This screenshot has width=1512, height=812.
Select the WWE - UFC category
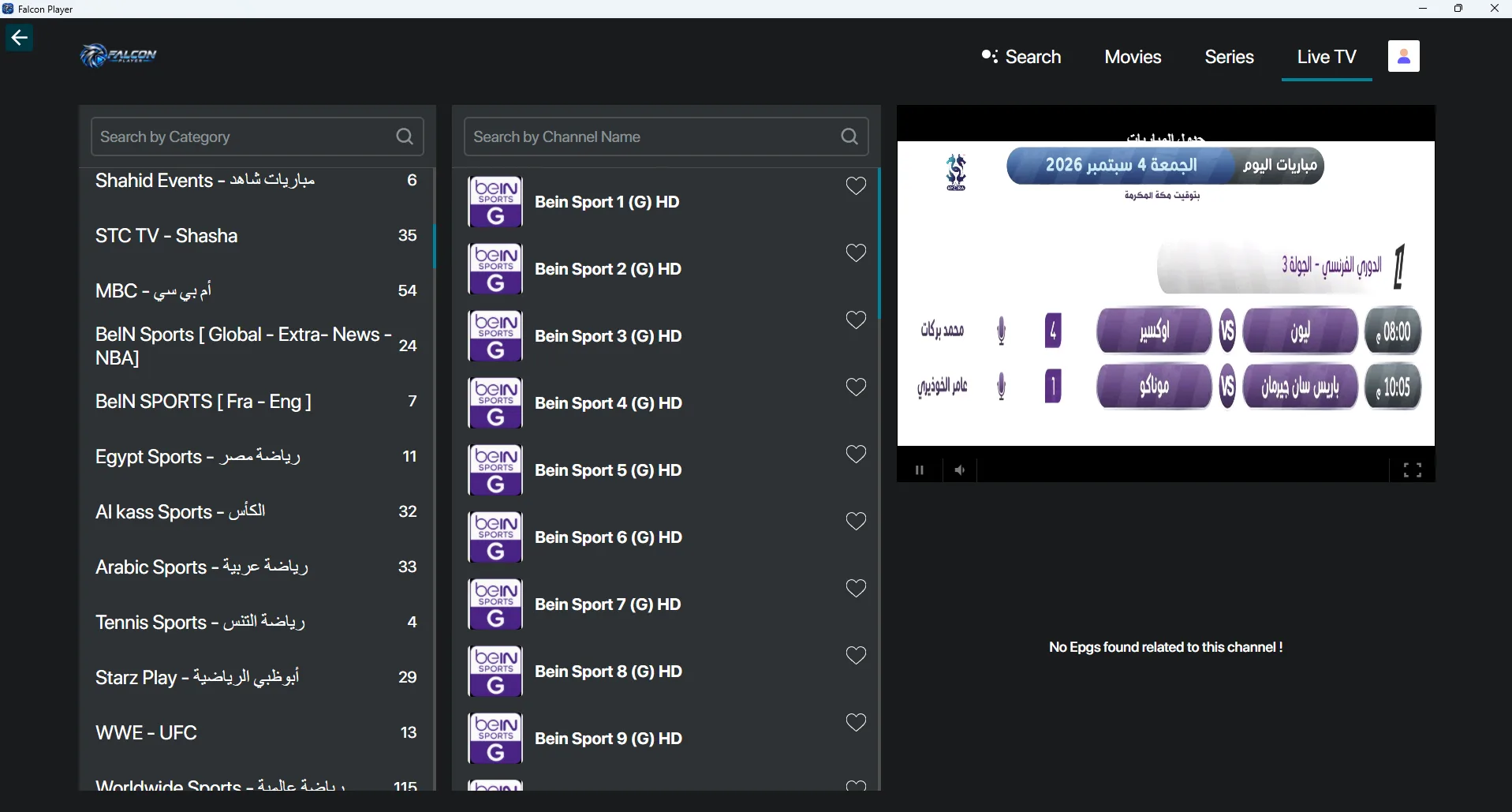(x=256, y=733)
